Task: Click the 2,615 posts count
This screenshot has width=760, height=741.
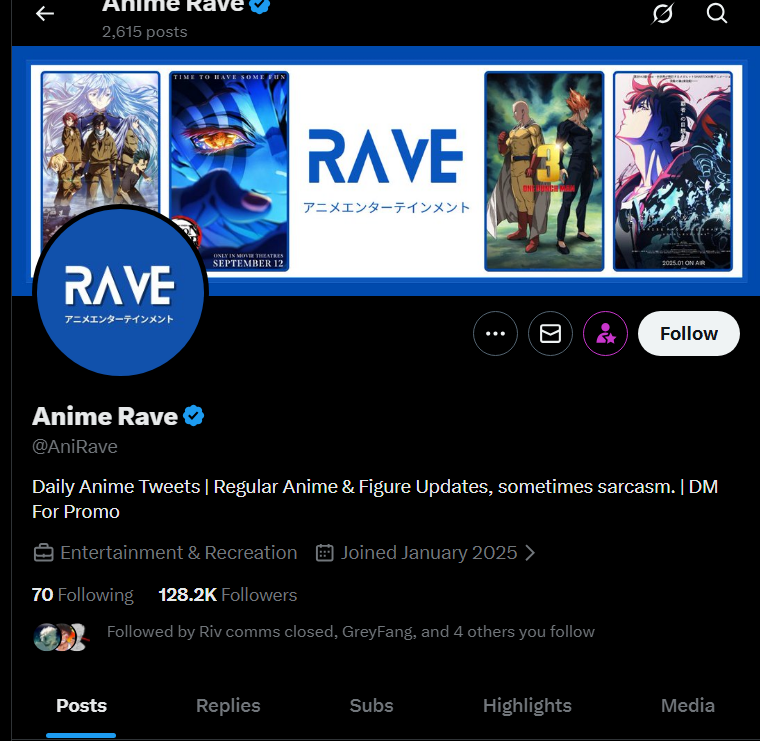Action: (x=144, y=32)
